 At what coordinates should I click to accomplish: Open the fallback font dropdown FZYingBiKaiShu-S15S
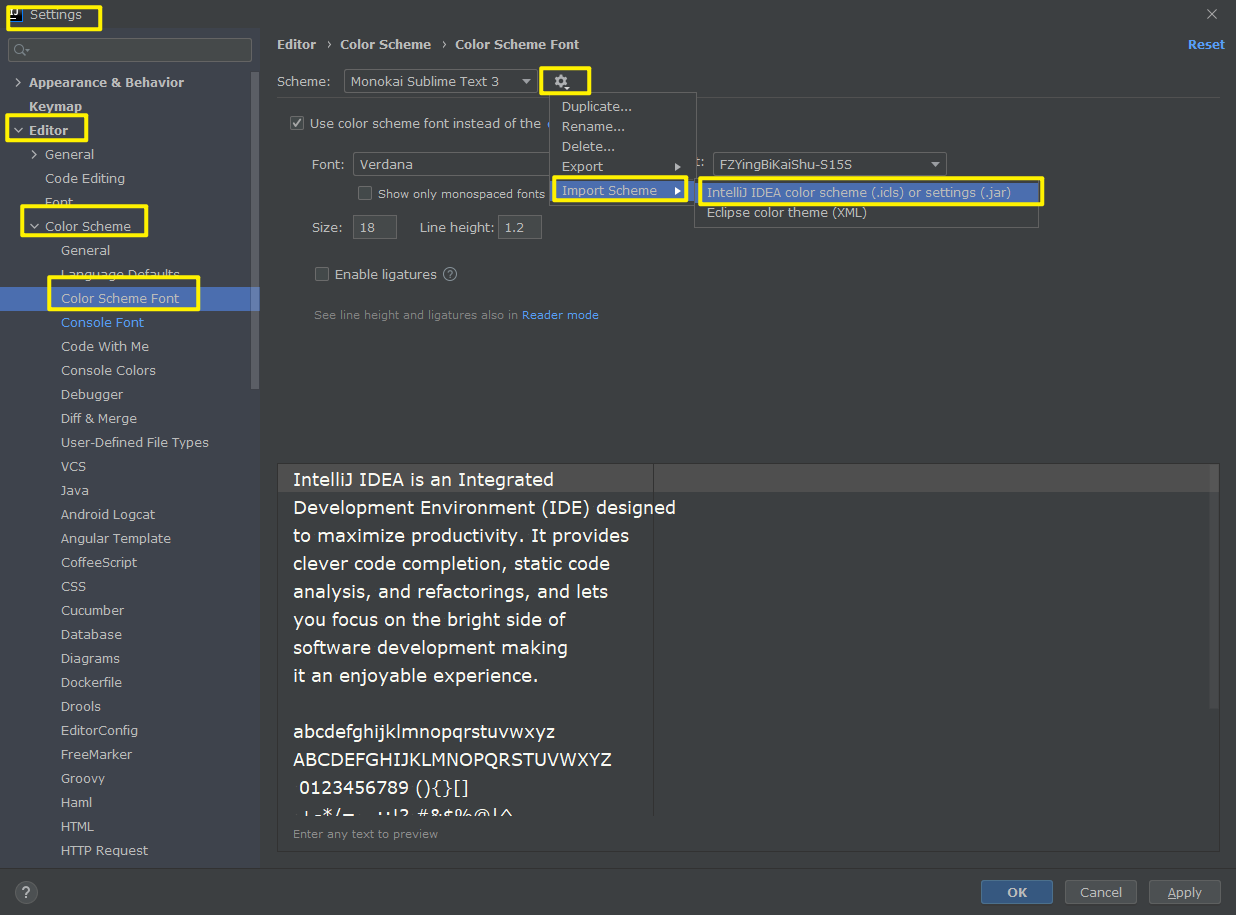click(829, 164)
